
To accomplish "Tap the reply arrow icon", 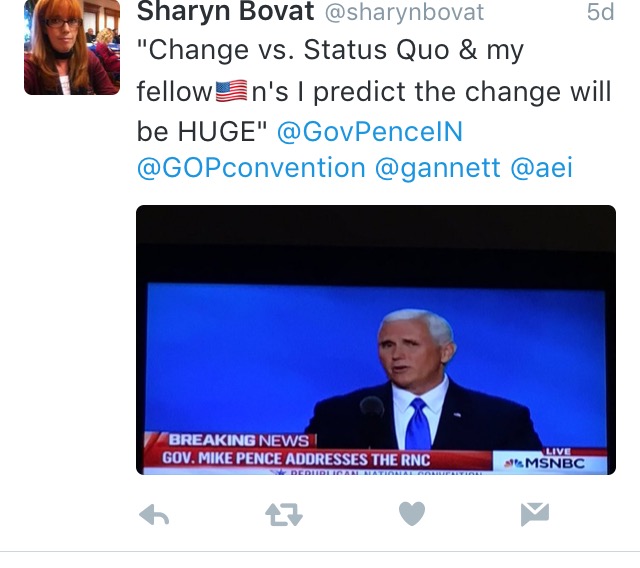I will click(x=154, y=514).
